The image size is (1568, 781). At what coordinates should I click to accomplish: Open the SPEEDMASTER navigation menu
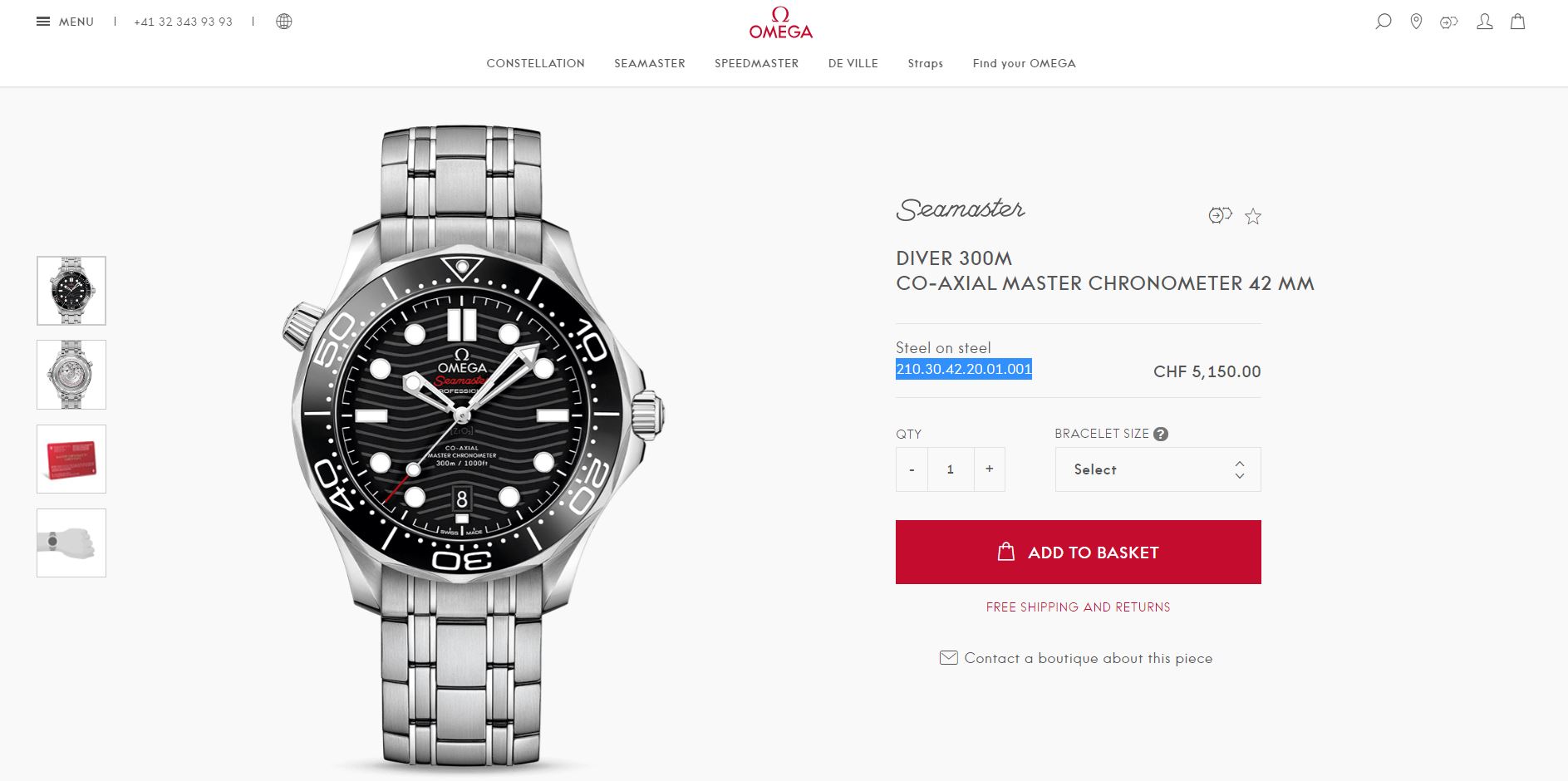(757, 63)
